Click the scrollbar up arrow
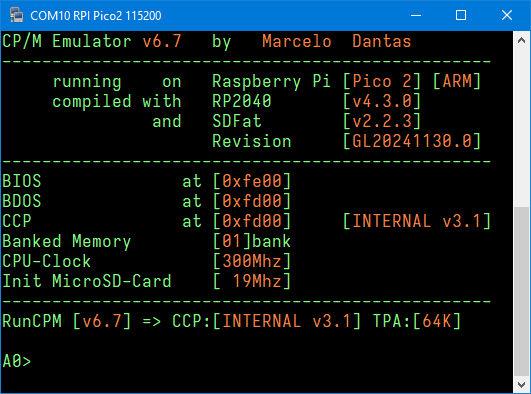Image resolution: width=531 pixels, height=394 pixels. click(522, 40)
